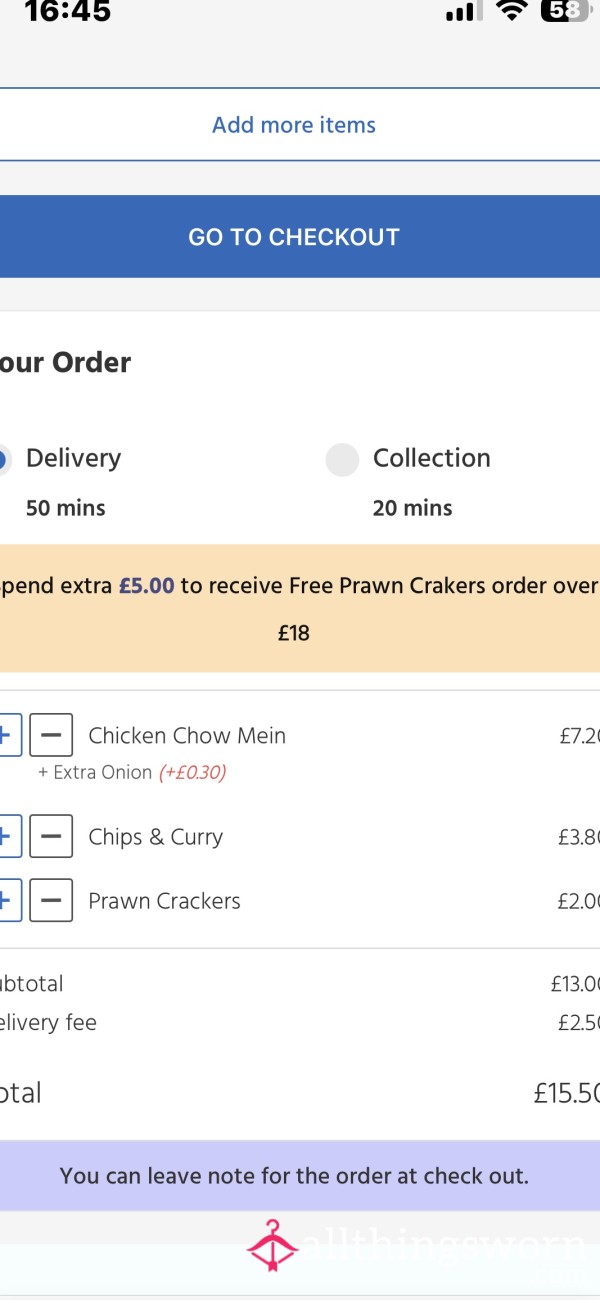The image size is (600, 1300).
Task: Tap minus button for Chips & Curry
Action: [51, 837]
